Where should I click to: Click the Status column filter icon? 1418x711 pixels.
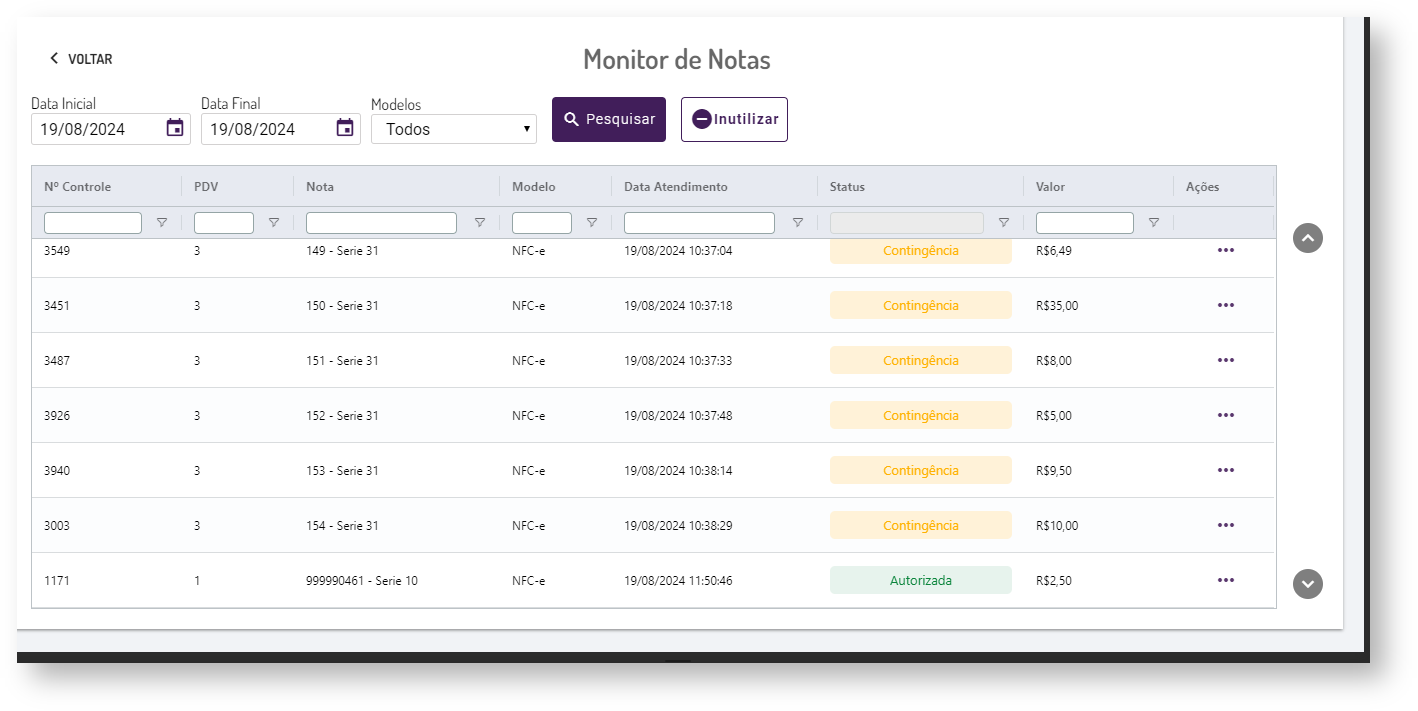pos(1004,223)
